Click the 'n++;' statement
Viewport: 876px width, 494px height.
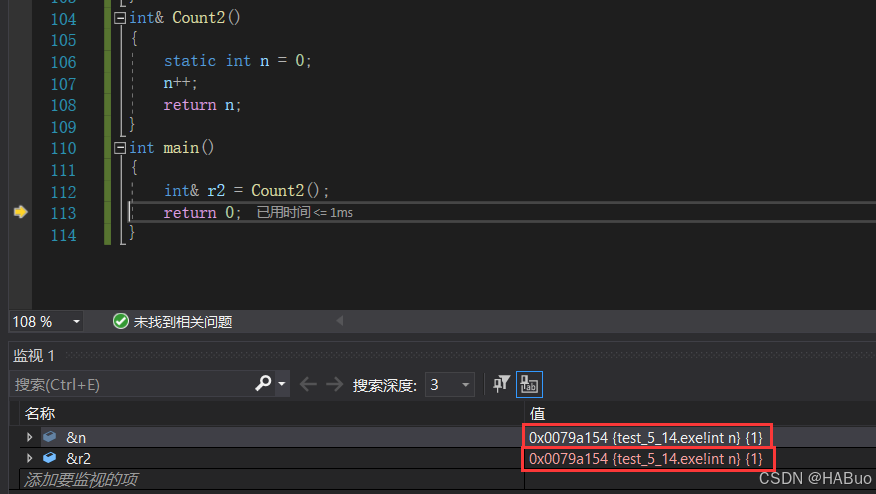(180, 83)
